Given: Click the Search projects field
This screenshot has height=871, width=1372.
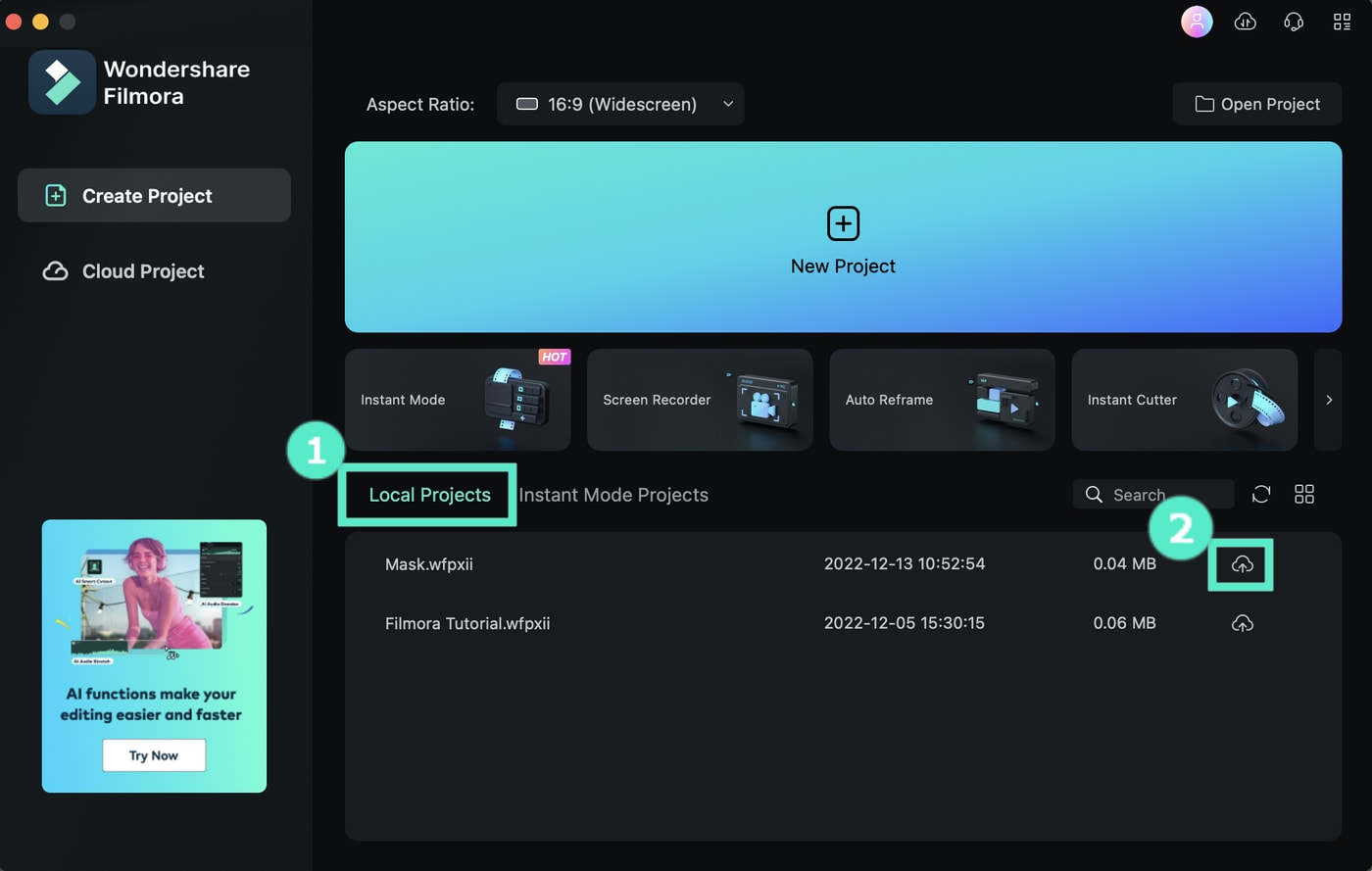Looking at the screenshot, I should click(1153, 495).
